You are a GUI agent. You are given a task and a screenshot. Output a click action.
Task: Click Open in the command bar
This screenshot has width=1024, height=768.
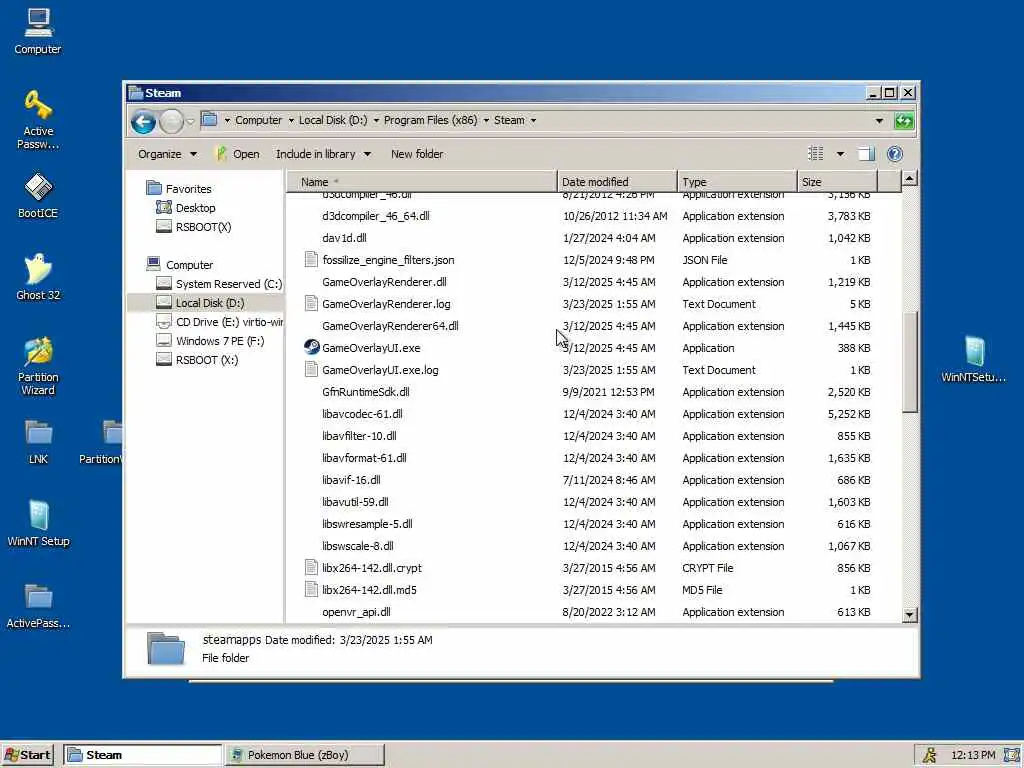[237, 154]
